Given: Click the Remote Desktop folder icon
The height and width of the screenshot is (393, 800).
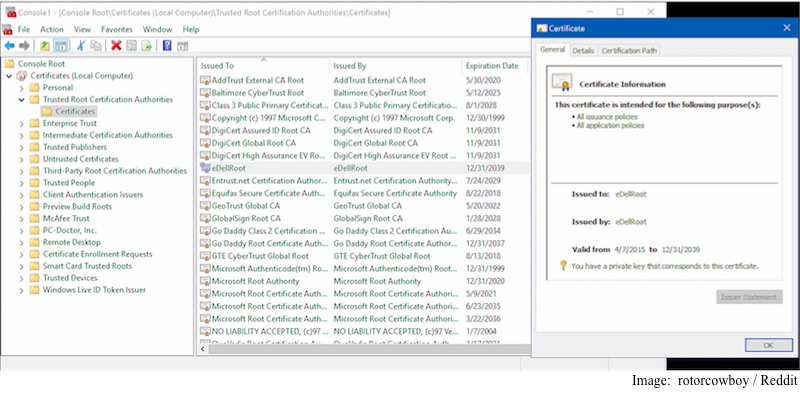Looking at the screenshot, I should point(34,242).
